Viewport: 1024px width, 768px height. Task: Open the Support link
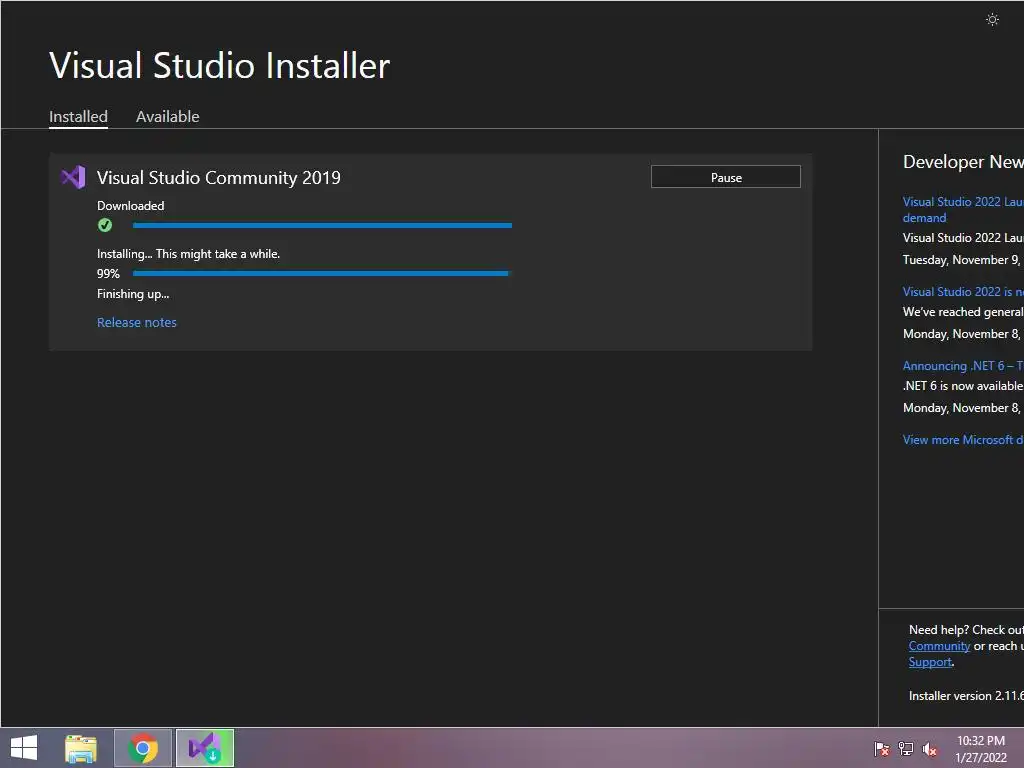(x=930, y=662)
